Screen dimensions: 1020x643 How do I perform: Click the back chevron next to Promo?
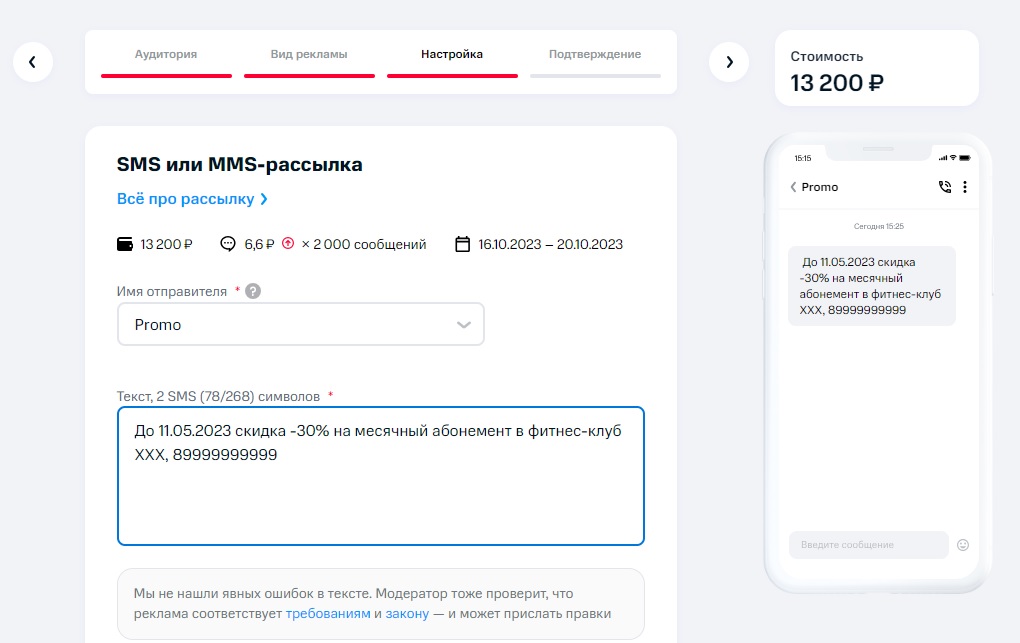click(793, 187)
